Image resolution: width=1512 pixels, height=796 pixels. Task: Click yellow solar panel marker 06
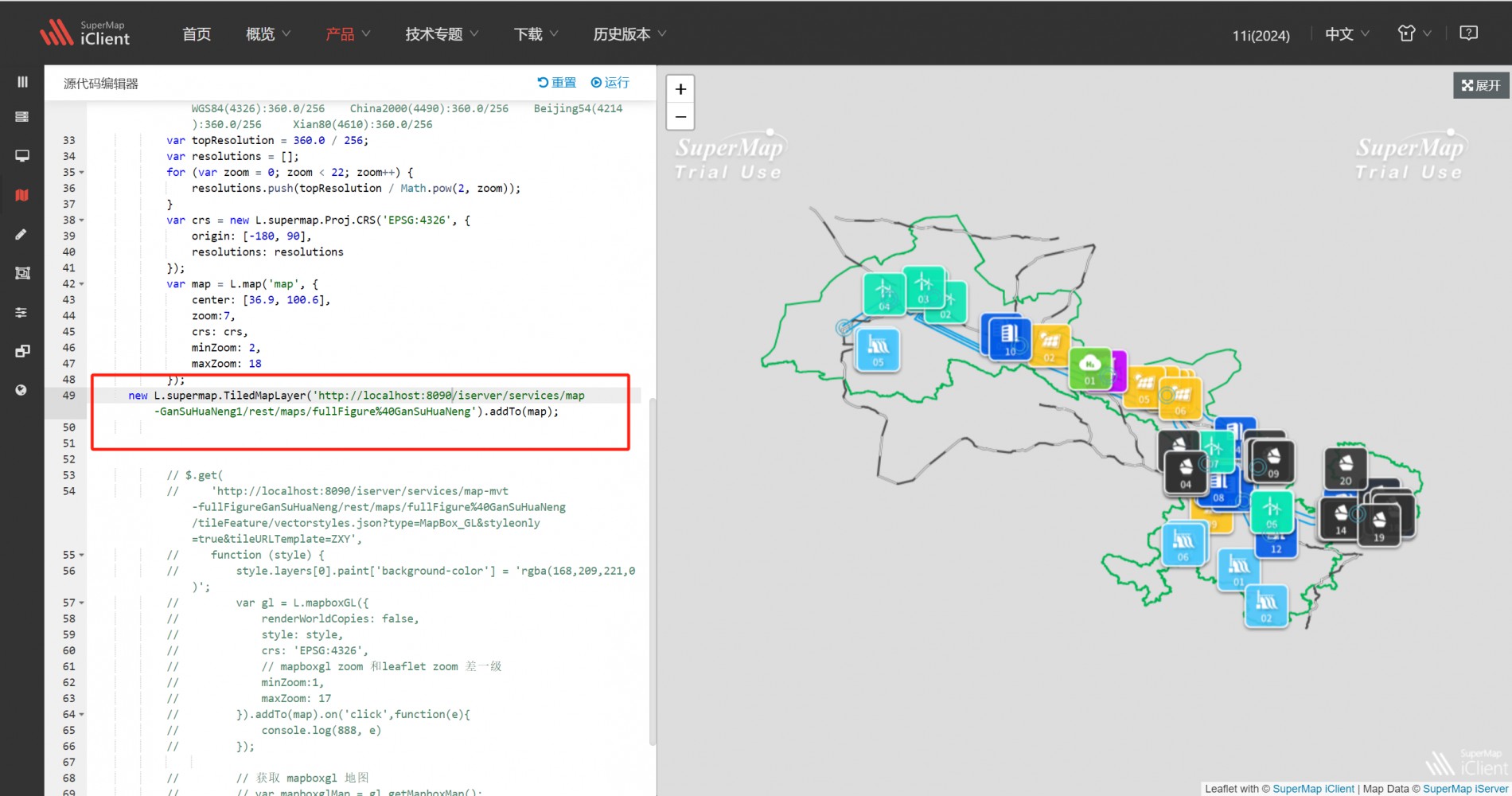coord(1182,400)
